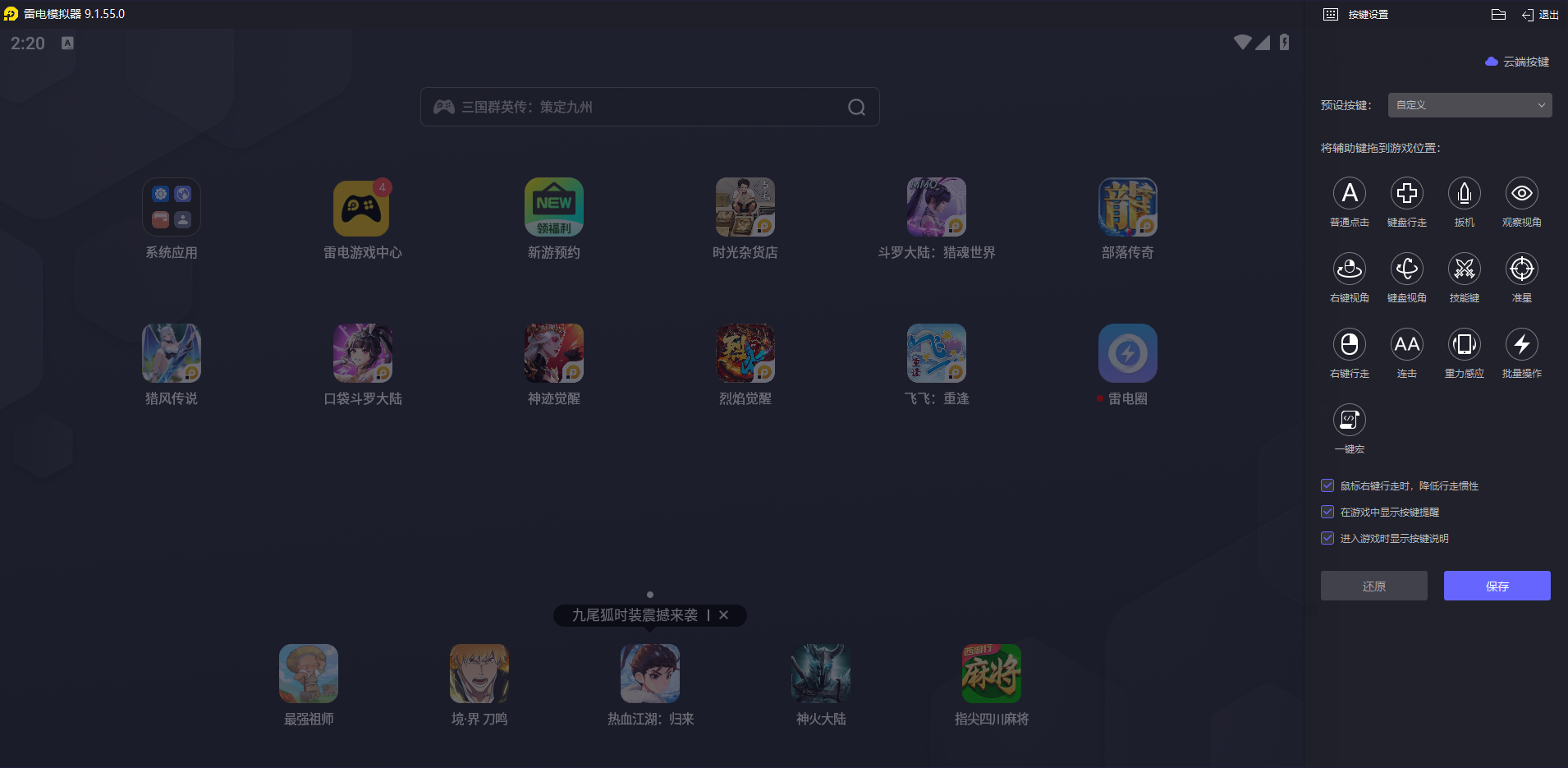
Task: Click the Wi-Fi status icon
Action: pos(1243,42)
